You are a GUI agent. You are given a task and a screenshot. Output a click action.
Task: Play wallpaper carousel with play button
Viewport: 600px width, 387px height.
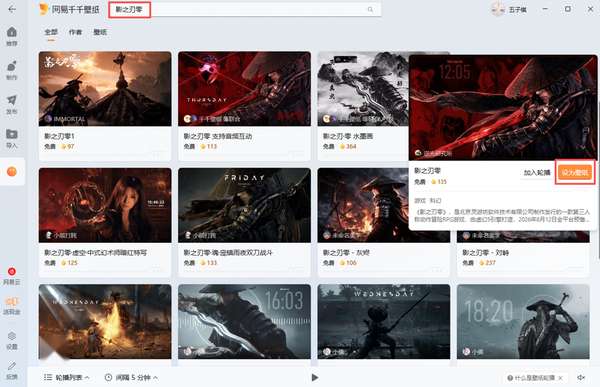(315, 378)
